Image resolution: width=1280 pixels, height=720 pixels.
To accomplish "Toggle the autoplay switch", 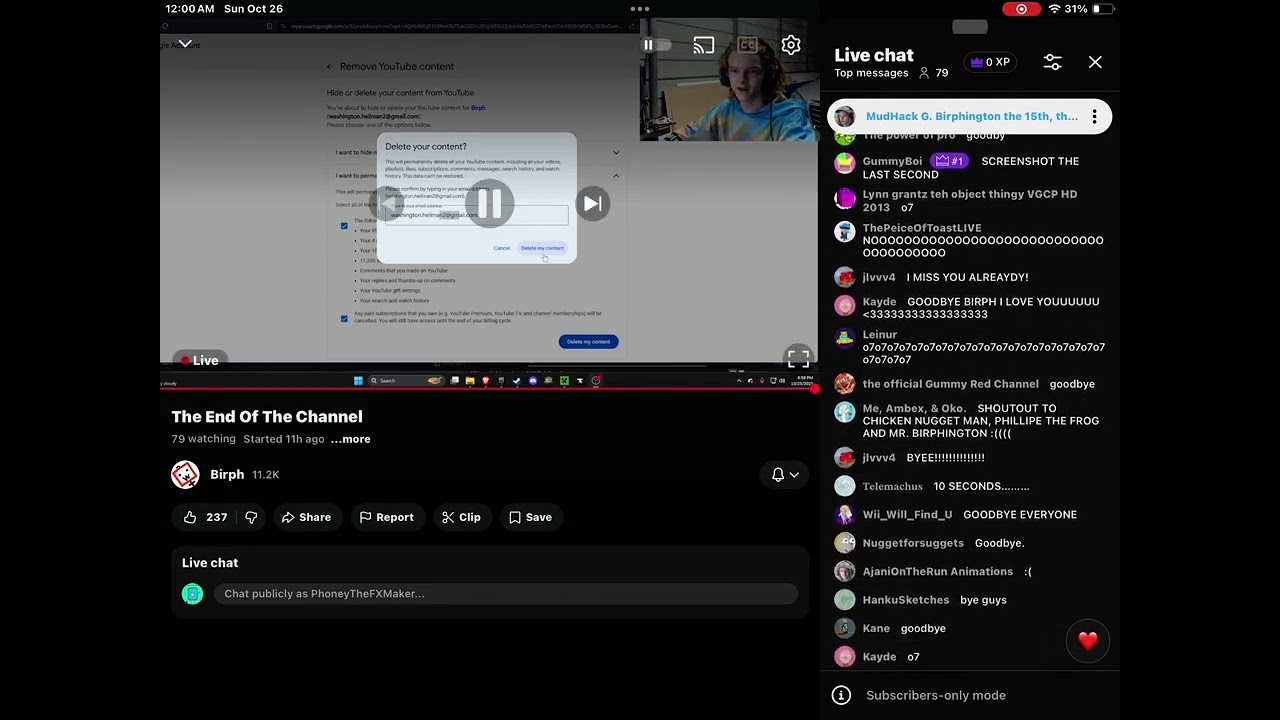I will point(655,45).
